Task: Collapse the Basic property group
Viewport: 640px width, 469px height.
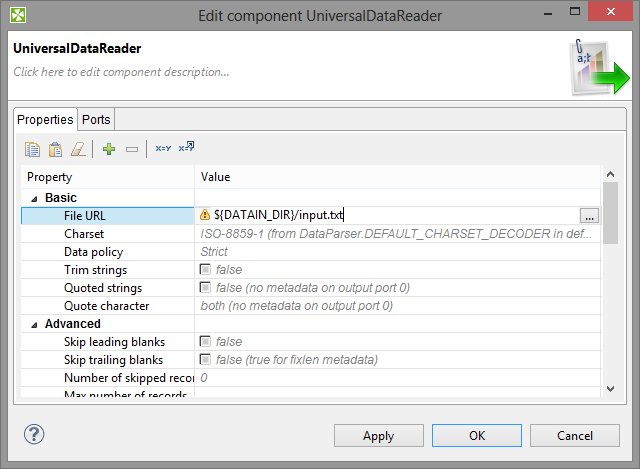Action: pos(36,198)
